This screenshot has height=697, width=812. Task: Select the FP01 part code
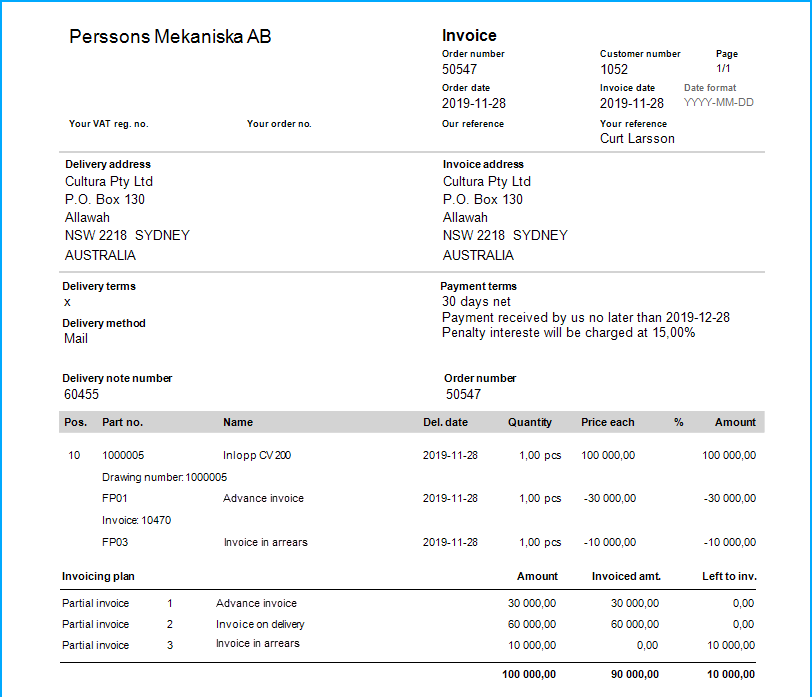pyautogui.click(x=116, y=498)
